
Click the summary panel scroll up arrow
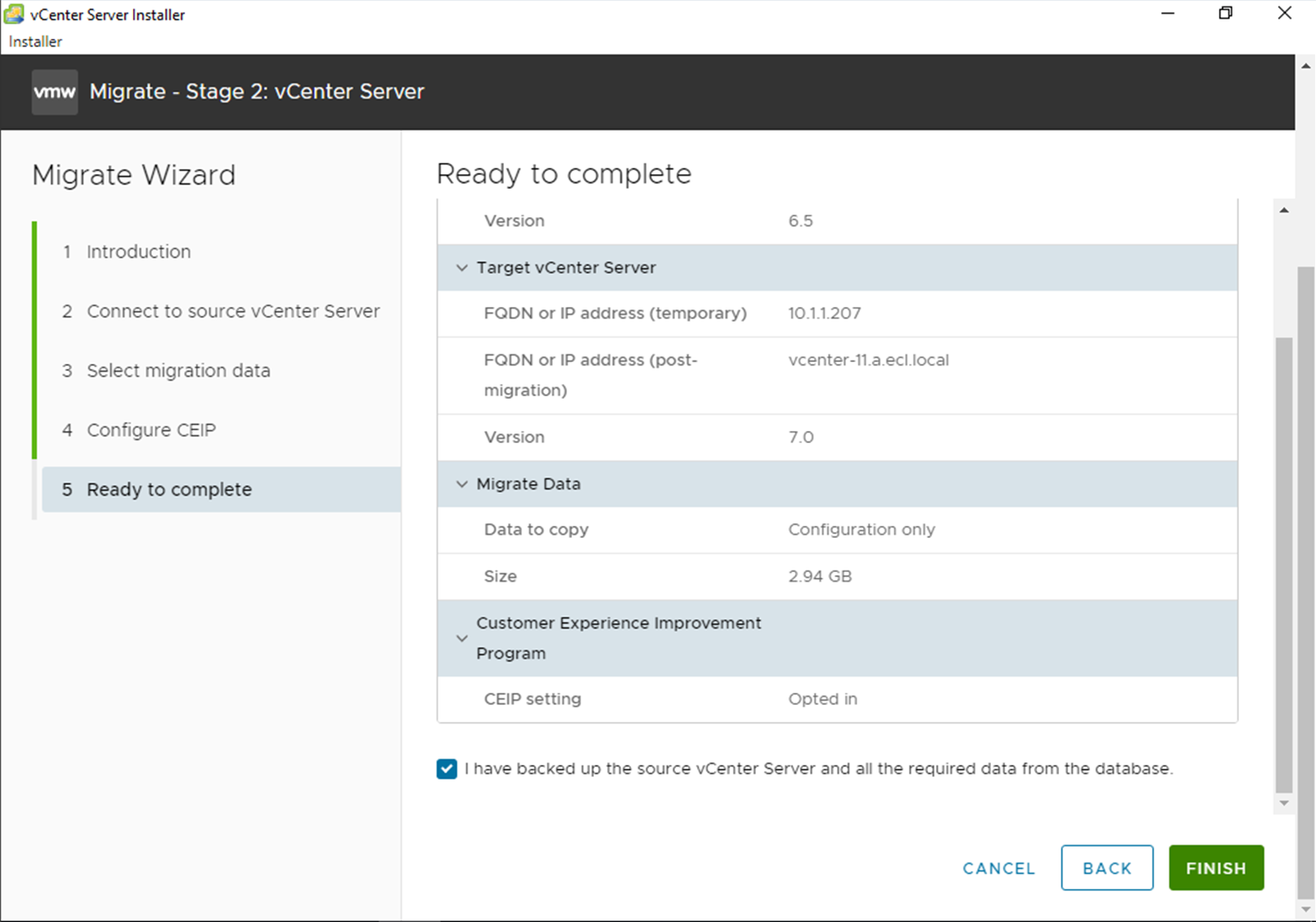[1284, 211]
